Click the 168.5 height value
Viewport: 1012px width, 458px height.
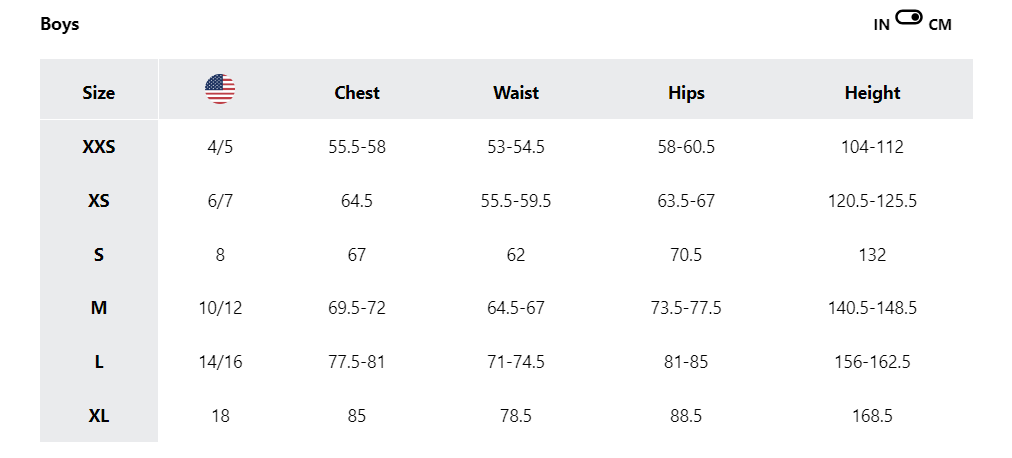pyautogui.click(x=872, y=416)
